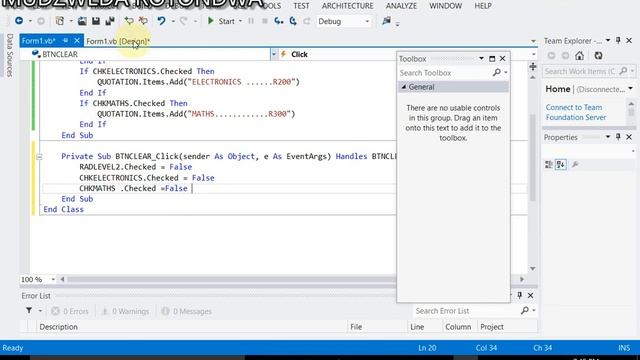The width and height of the screenshot is (640, 360).
Task: Open Toolbox window options dropdown
Action: 481,59
